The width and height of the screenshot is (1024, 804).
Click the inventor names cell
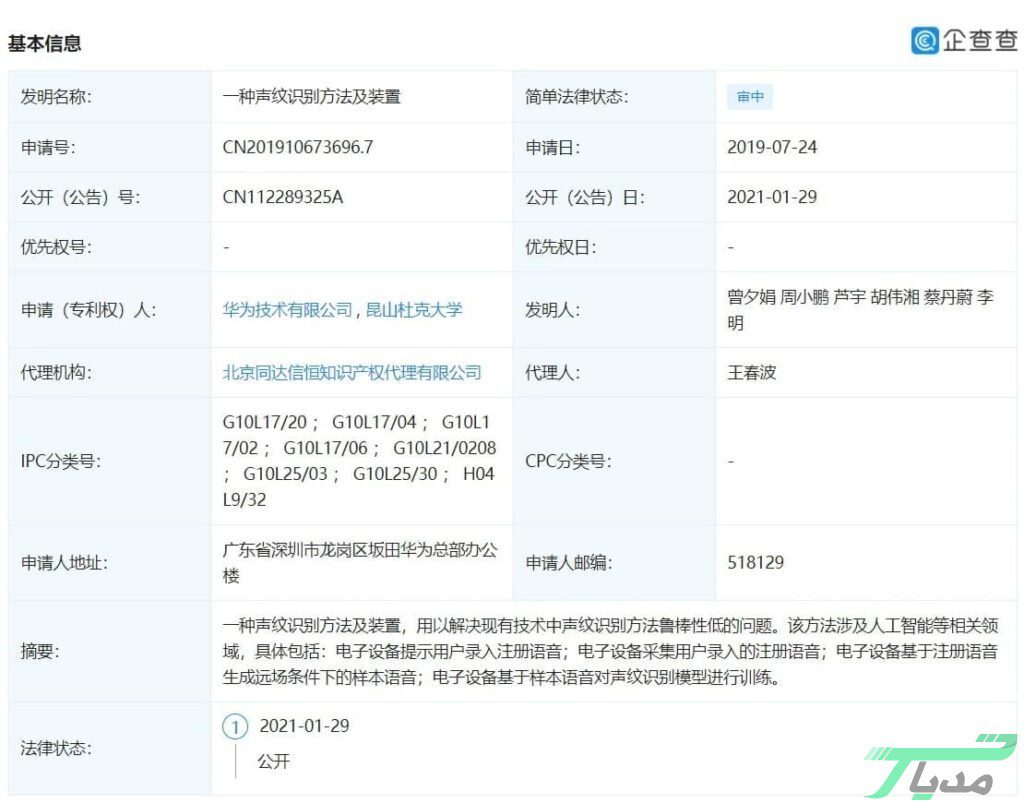859,310
